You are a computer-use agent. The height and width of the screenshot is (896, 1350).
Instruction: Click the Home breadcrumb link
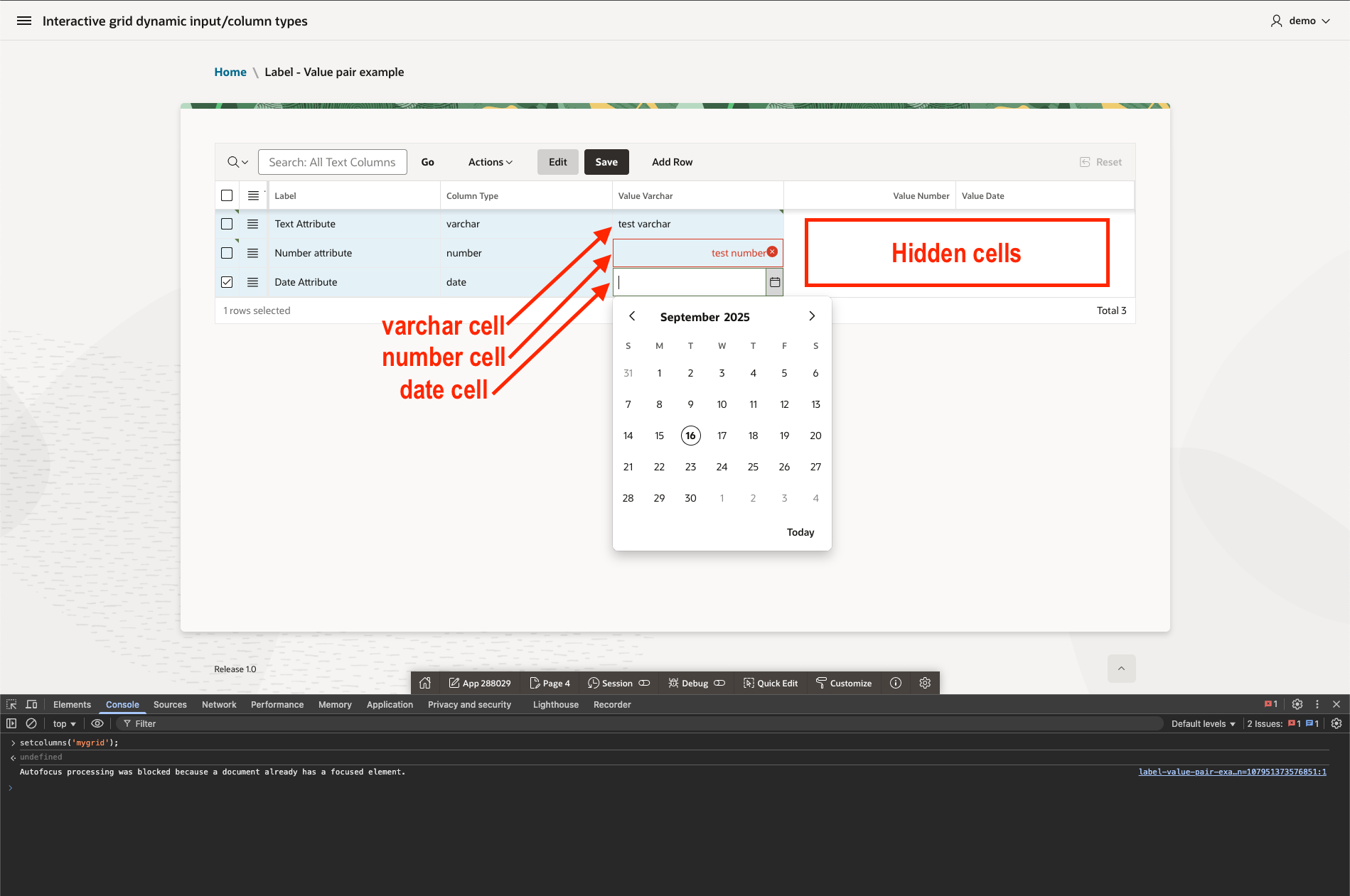point(230,72)
